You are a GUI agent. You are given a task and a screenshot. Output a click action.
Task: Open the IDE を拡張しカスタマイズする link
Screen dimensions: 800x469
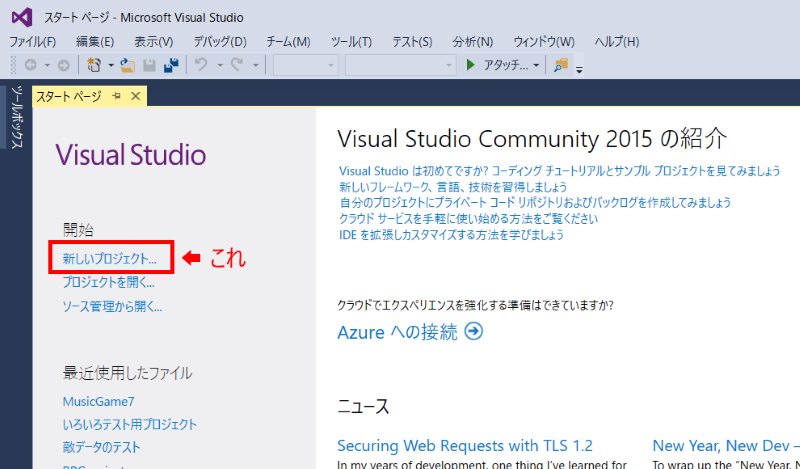coord(452,235)
